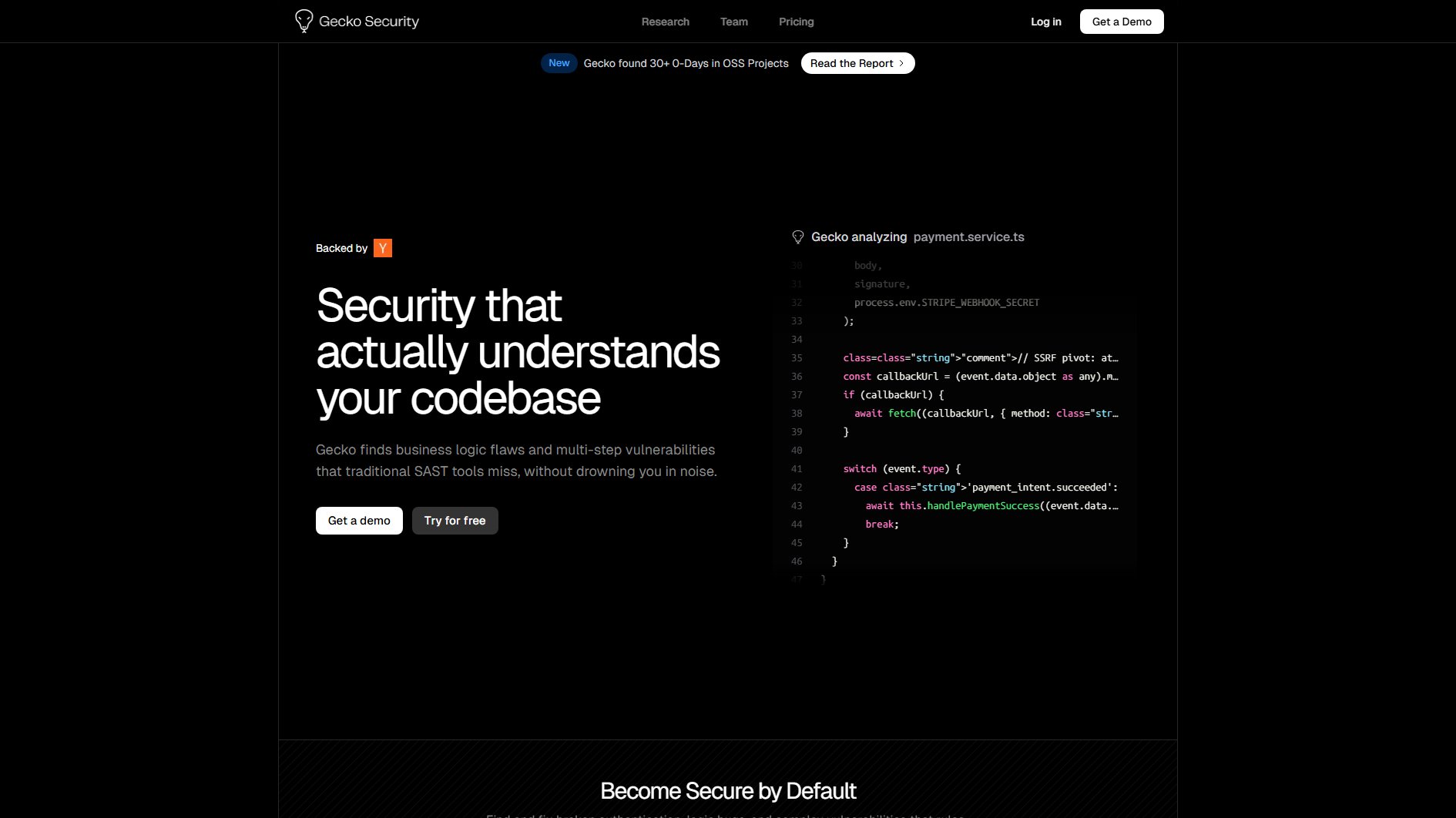Click the 'break;' code line

[x=882, y=525]
